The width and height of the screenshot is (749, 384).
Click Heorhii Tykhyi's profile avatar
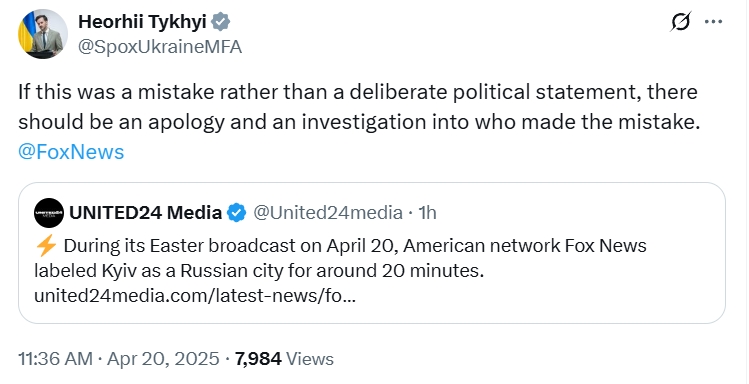pyautogui.click(x=43, y=34)
